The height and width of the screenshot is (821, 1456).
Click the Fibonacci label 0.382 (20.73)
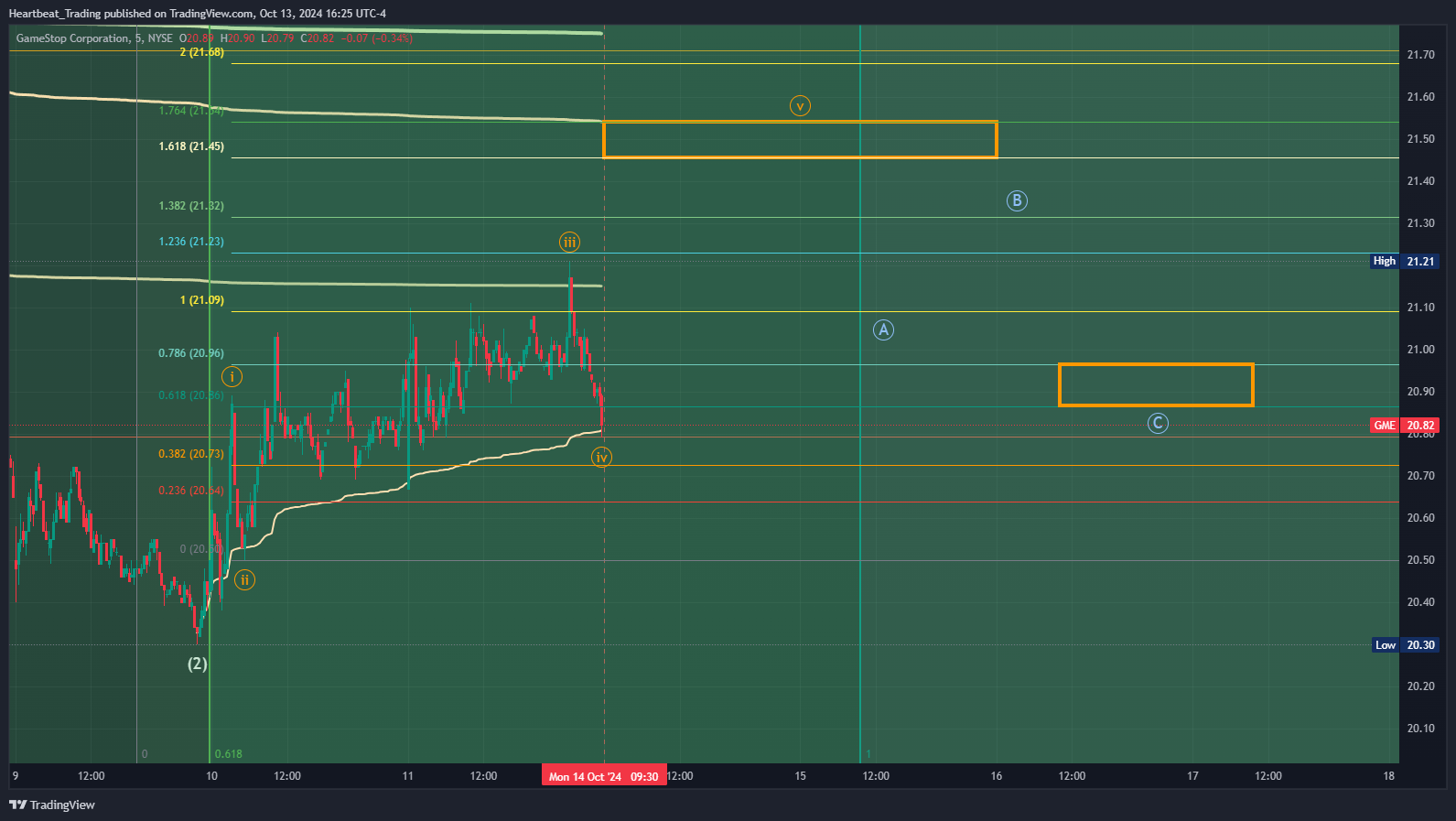pos(191,454)
